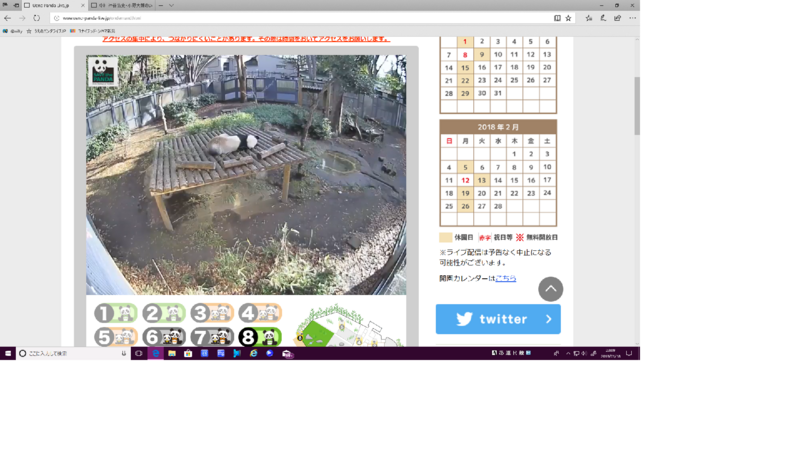Click the taskbar clock and date

[x=610, y=353]
